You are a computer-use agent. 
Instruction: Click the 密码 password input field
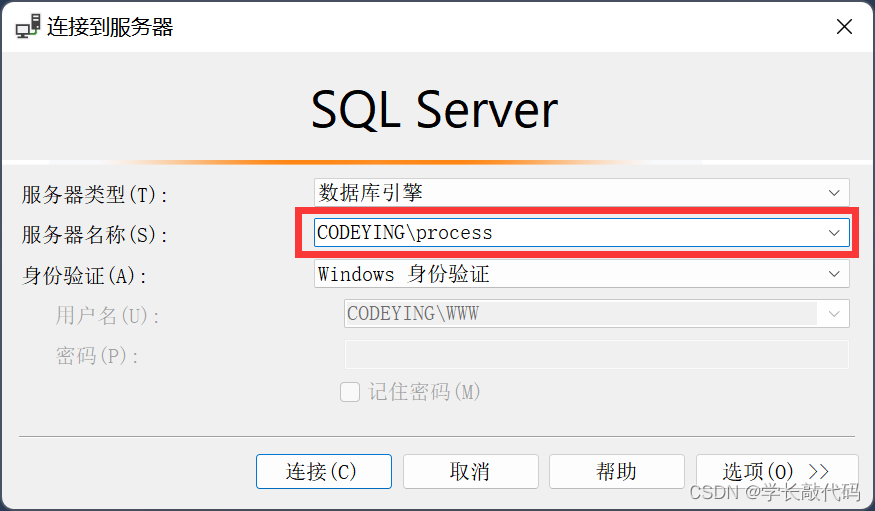pos(597,354)
